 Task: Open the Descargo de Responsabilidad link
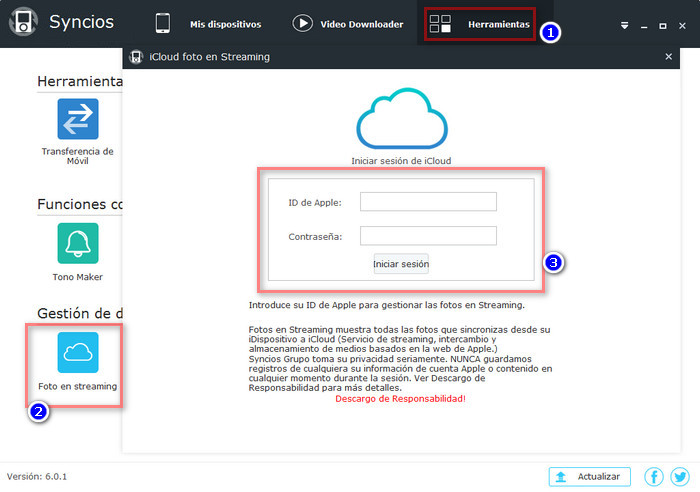400,398
